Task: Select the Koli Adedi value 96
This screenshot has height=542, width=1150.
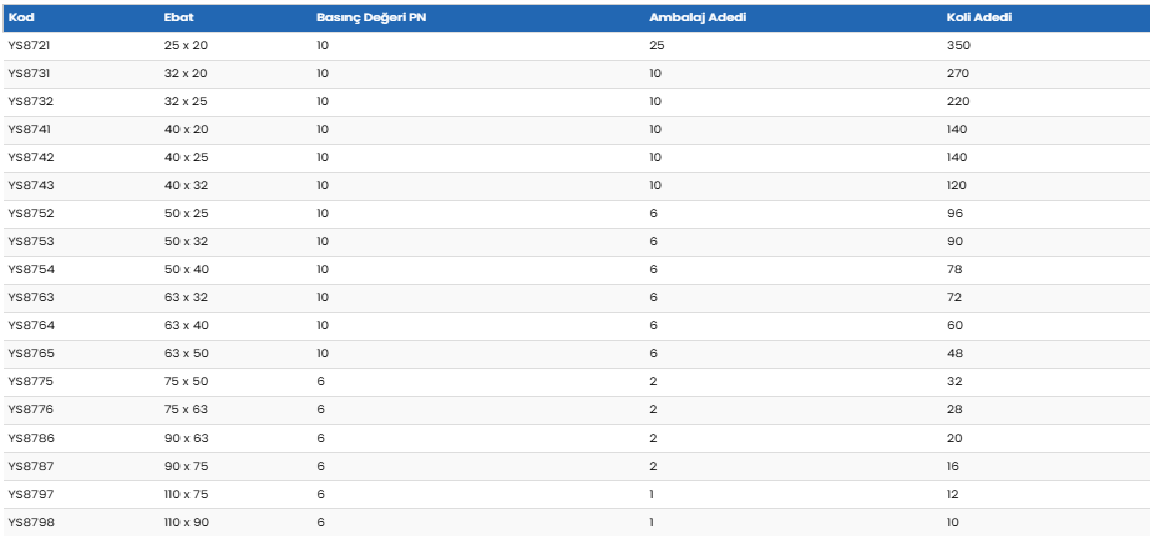Action: (x=954, y=213)
